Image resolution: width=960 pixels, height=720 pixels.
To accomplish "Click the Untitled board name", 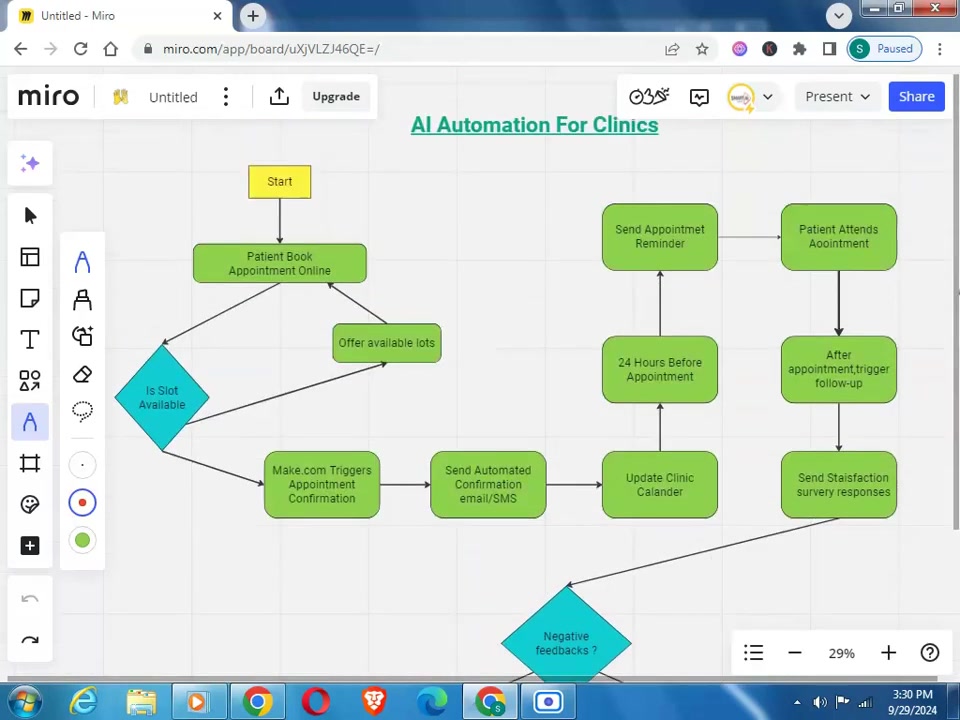I will [173, 97].
